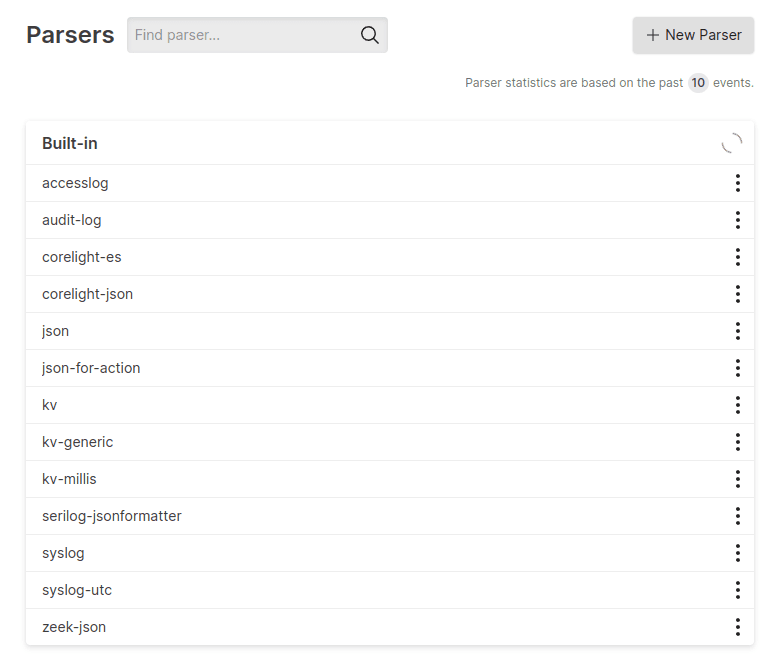Open the serilog-jsonformatter parser
Viewport: 776px width, 664px height.
pyautogui.click(x=112, y=516)
